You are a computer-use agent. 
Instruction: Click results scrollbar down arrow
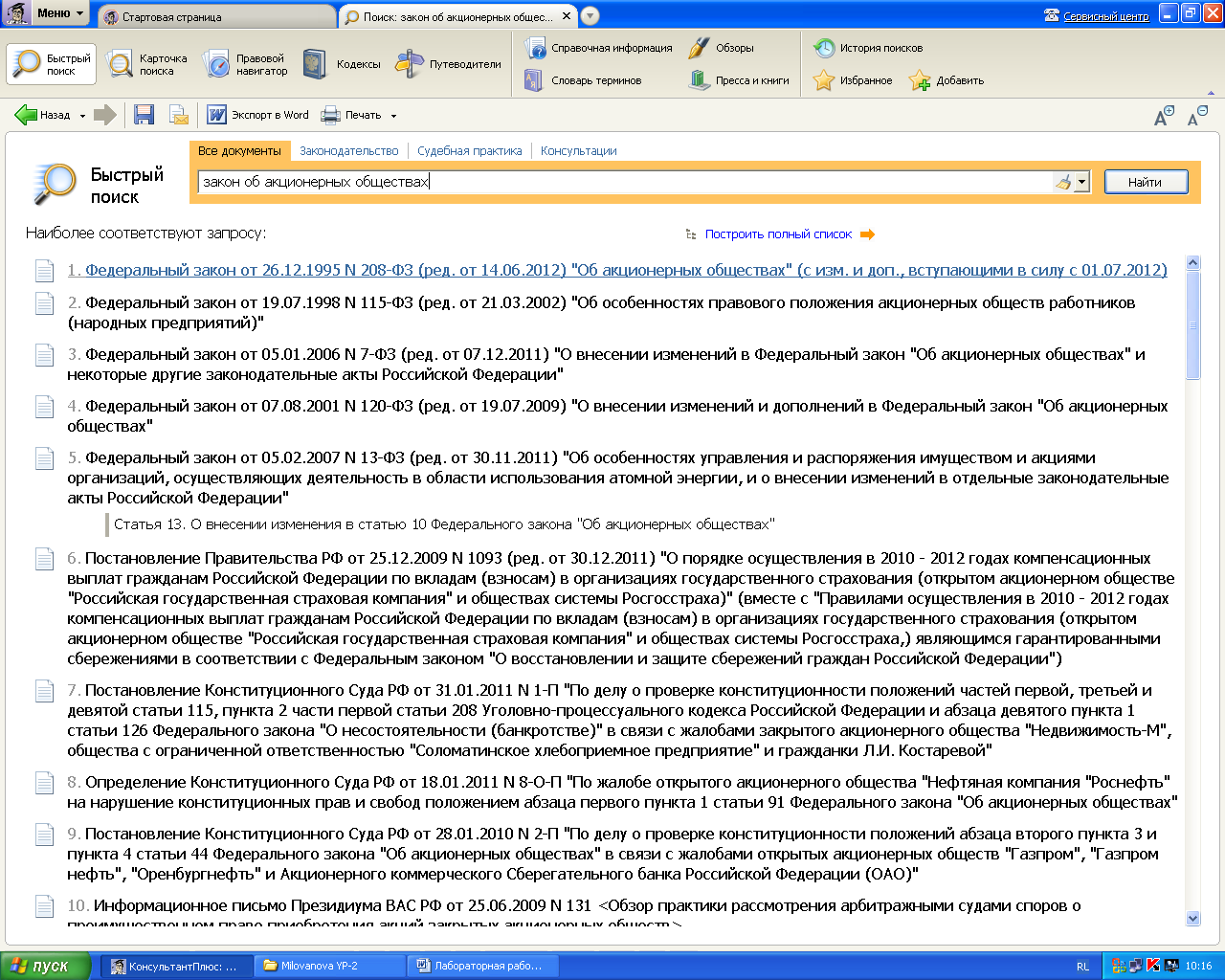pyautogui.click(x=1192, y=918)
